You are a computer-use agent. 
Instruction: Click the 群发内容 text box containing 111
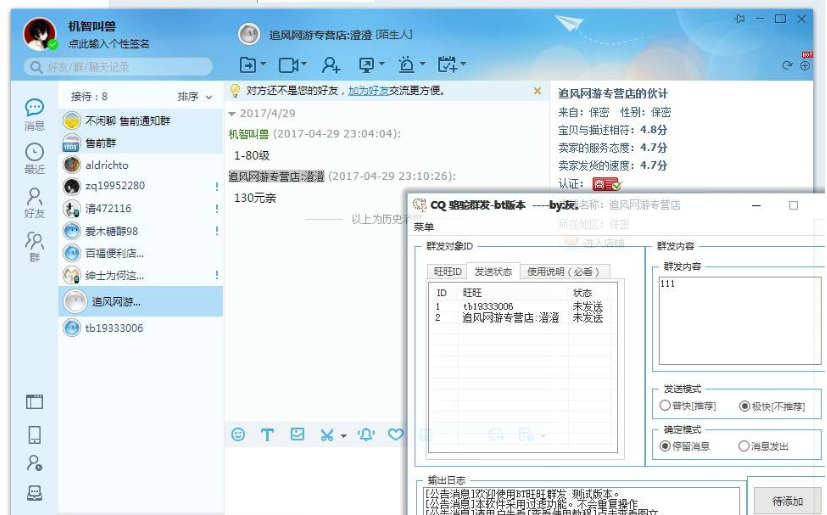[739, 320]
